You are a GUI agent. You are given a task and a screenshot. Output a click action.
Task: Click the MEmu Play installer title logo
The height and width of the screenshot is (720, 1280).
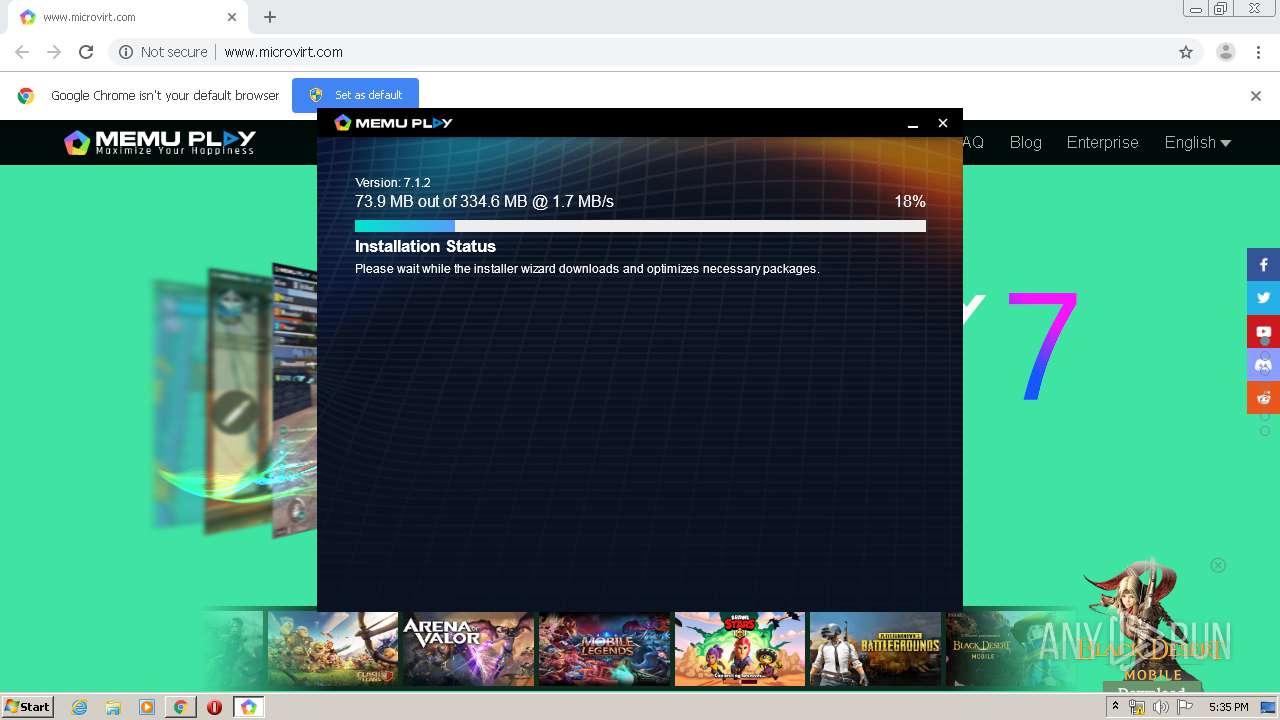tap(393, 122)
